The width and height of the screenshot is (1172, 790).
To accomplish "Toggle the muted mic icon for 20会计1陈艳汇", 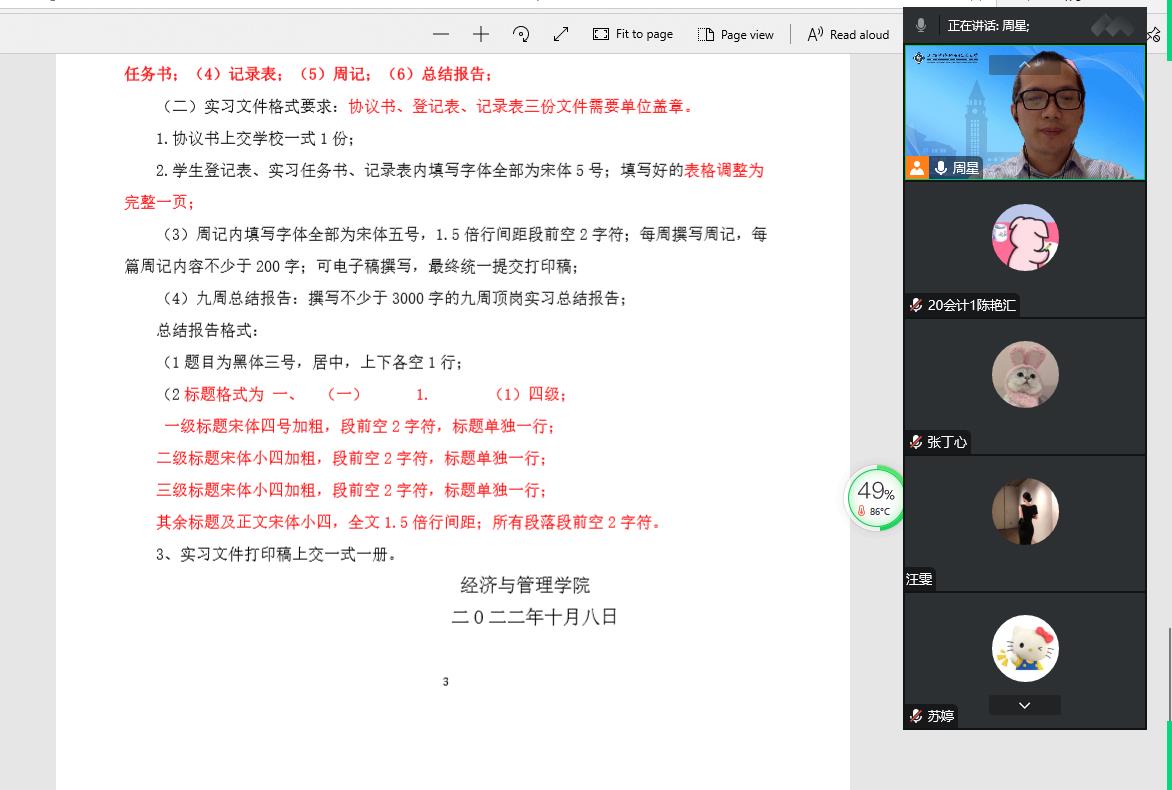I will [x=916, y=305].
